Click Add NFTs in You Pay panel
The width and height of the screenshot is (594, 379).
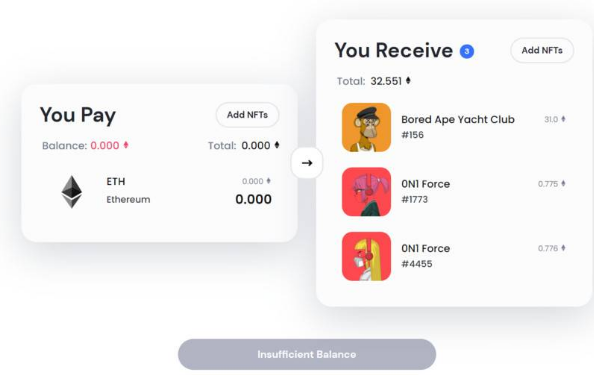coord(247,115)
